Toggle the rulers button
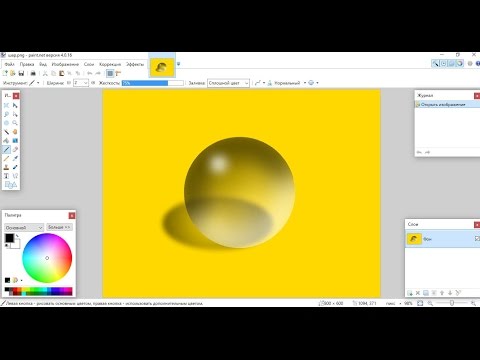The image size is (480, 360). [118, 73]
